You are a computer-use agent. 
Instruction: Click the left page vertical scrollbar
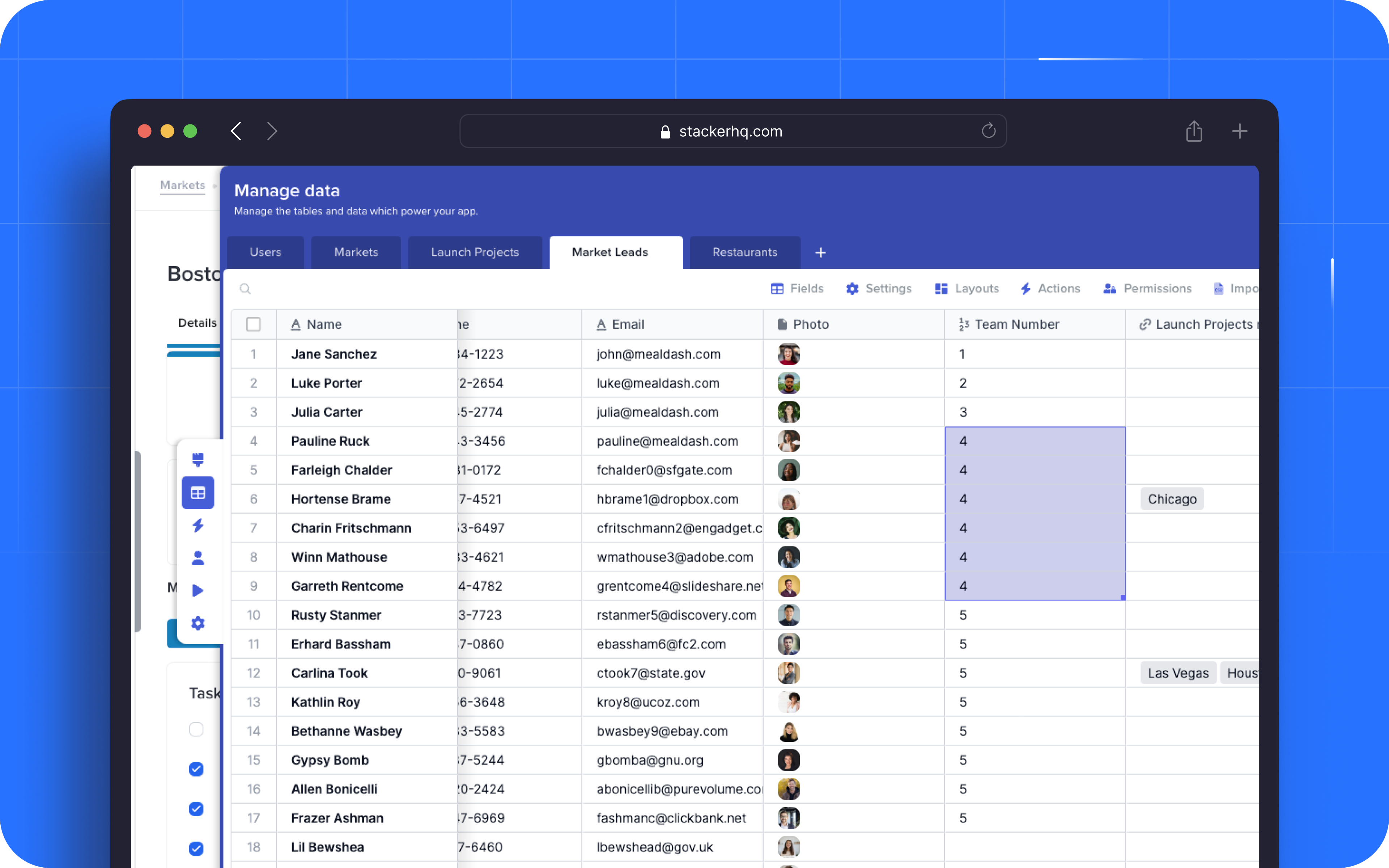point(138,541)
